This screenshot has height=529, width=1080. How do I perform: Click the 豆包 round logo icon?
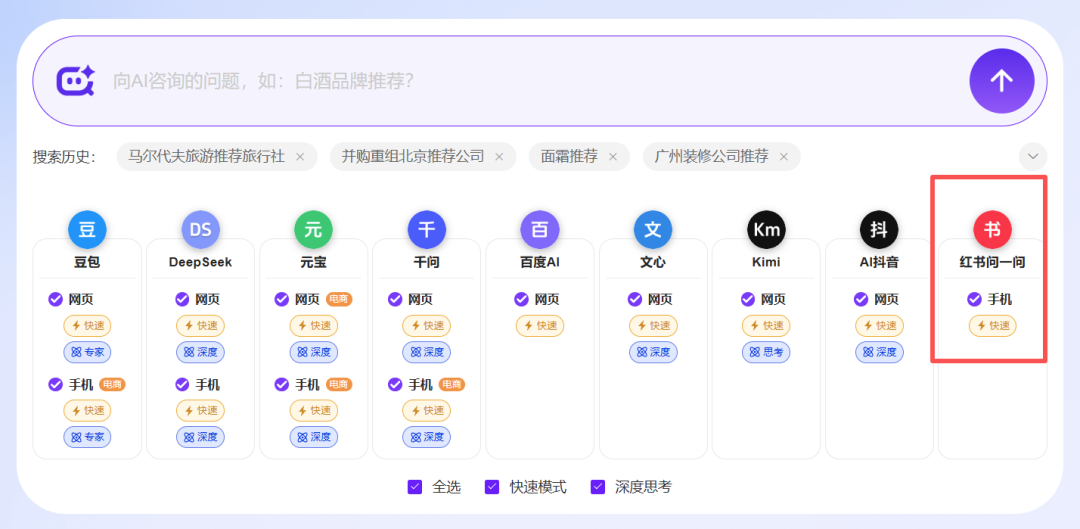tap(87, 229)
